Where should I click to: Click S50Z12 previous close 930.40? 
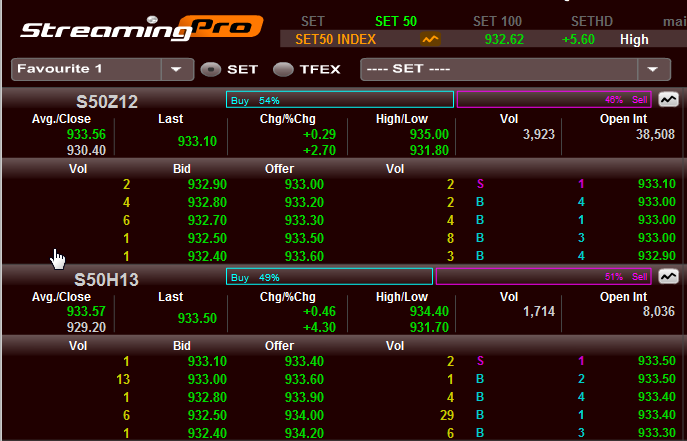point(86,150)
